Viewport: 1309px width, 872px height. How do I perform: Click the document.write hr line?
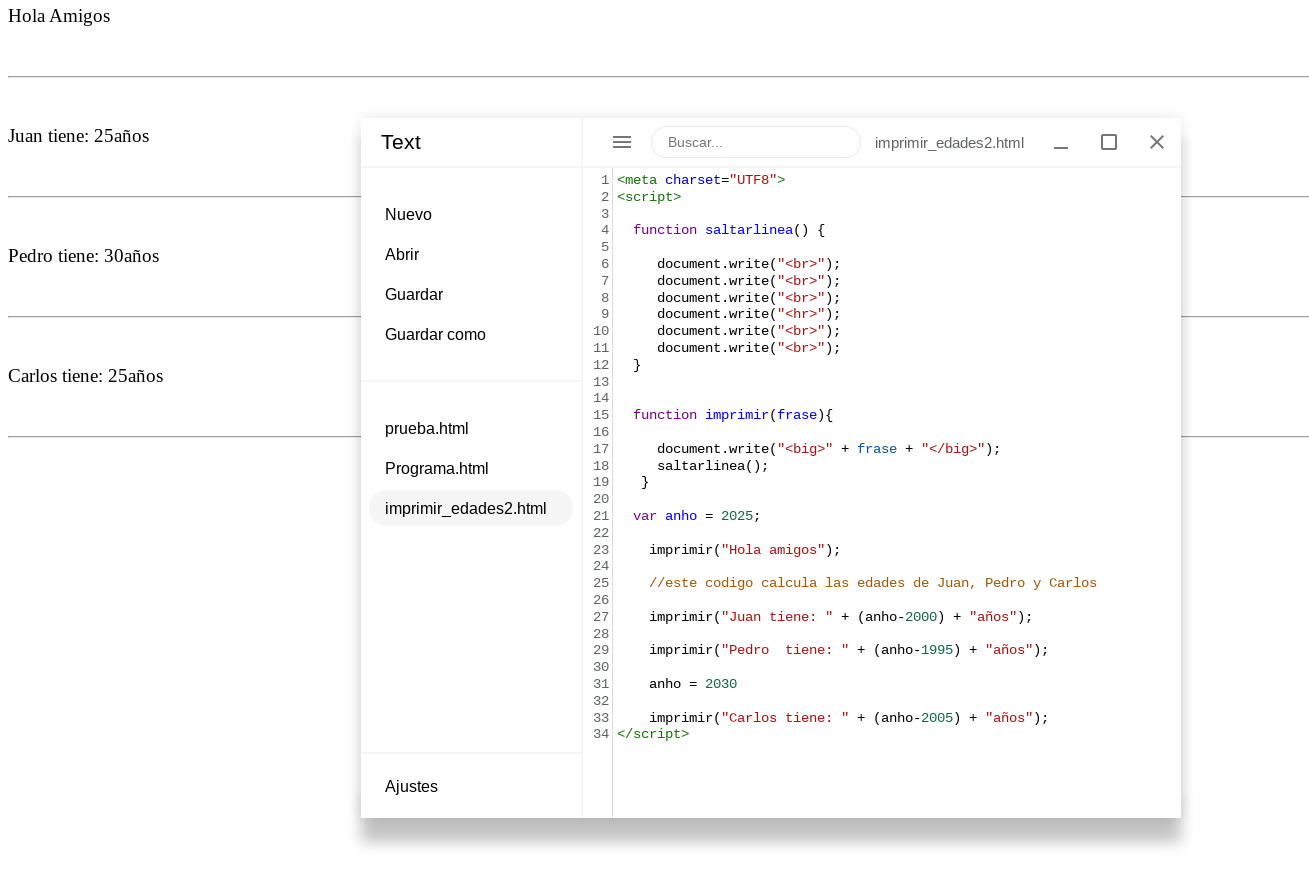(749, 314)
